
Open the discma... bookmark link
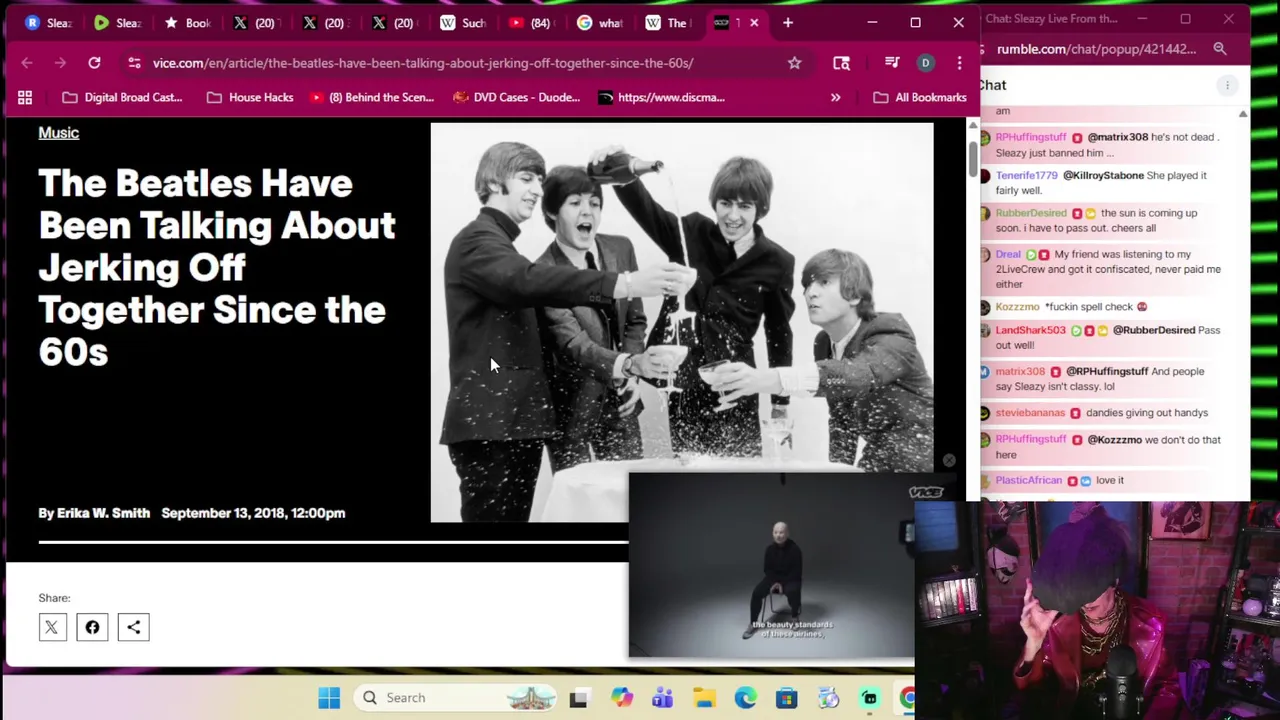(662, 97)
